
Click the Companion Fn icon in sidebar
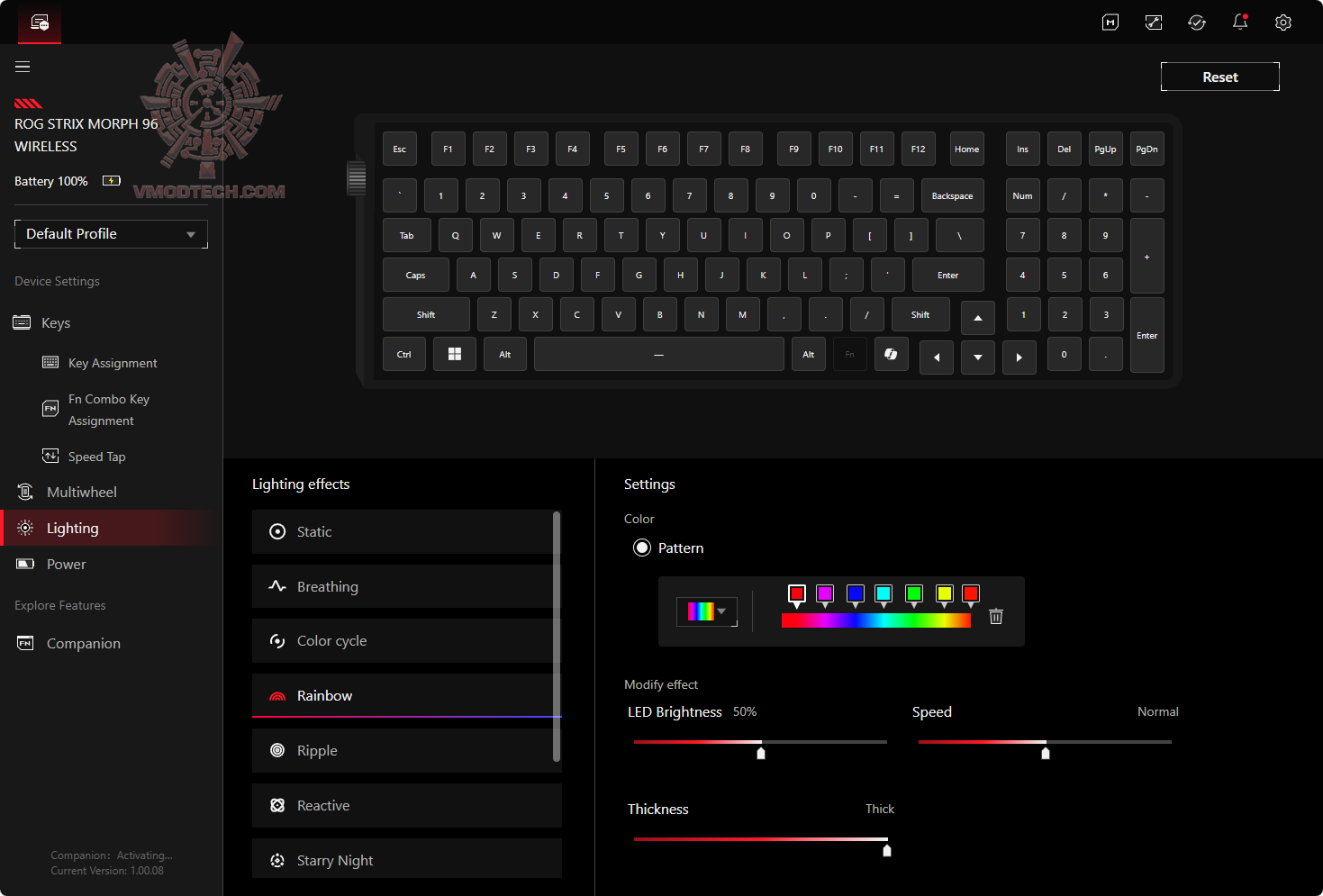(x=25, y=643)
